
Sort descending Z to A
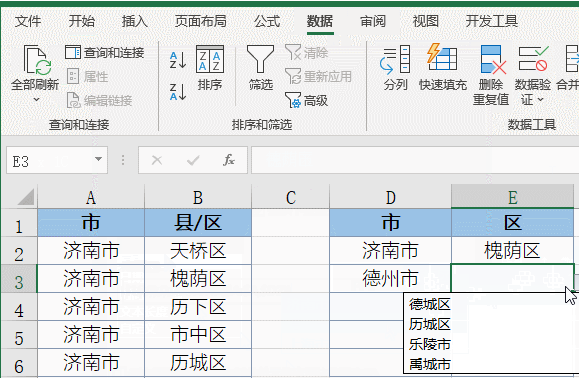pyautogui.click(x=177, y=92)
